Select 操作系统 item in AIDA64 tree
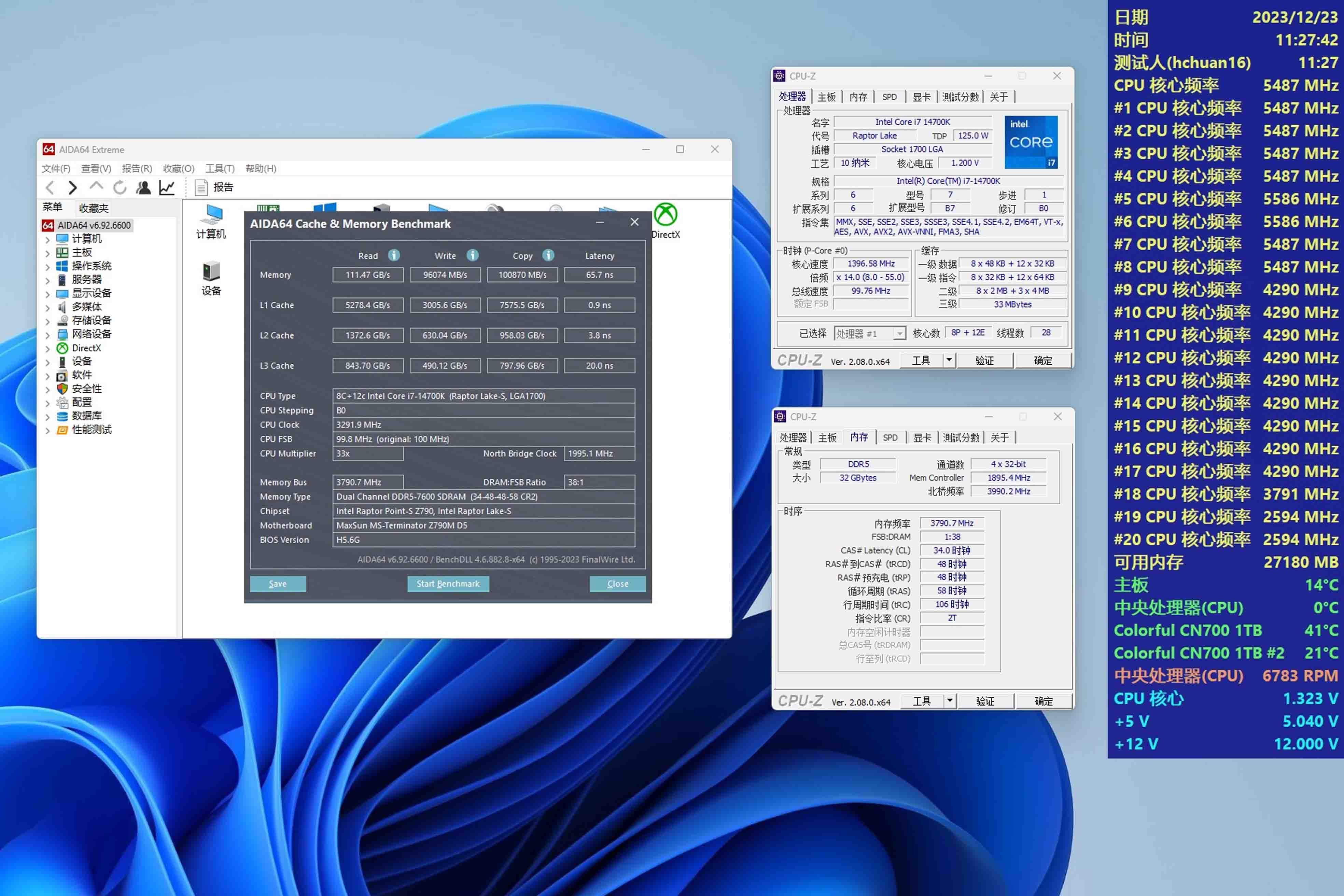The width and height of the screenshot is (1344, 896). coord(92,266)
